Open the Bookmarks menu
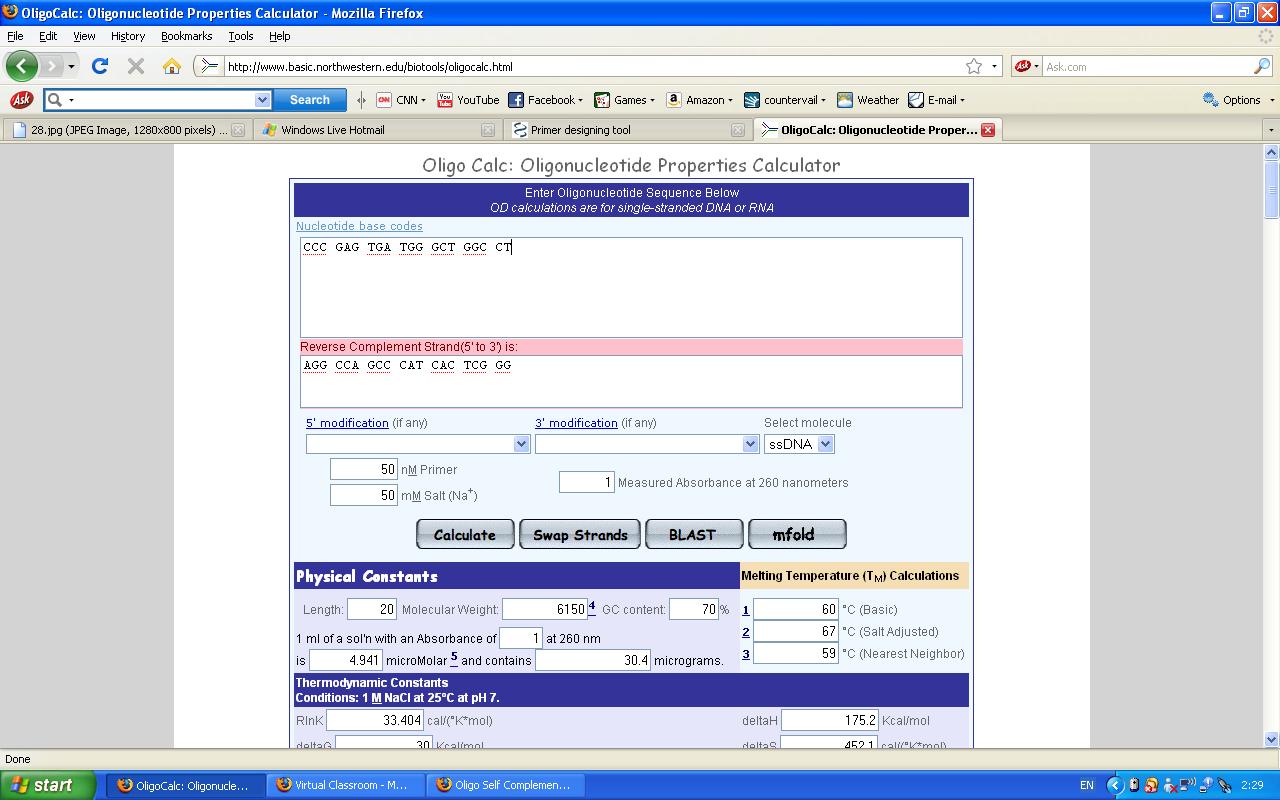The image size is (1280, 800). 186,36
